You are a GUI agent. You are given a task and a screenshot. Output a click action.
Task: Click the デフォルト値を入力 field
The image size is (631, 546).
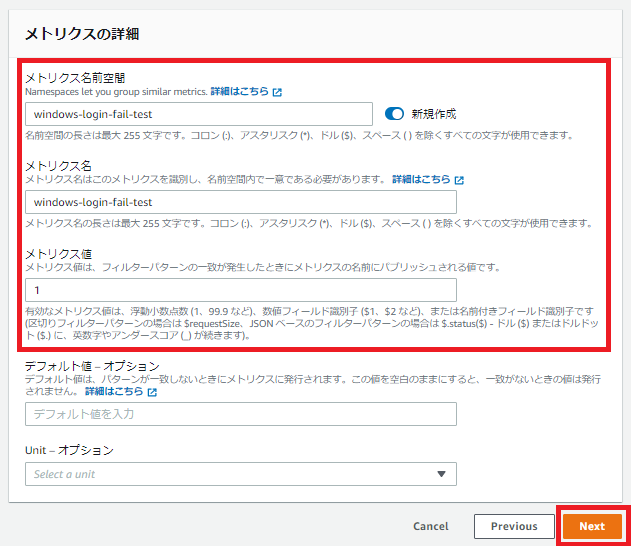tap(241, 414)
